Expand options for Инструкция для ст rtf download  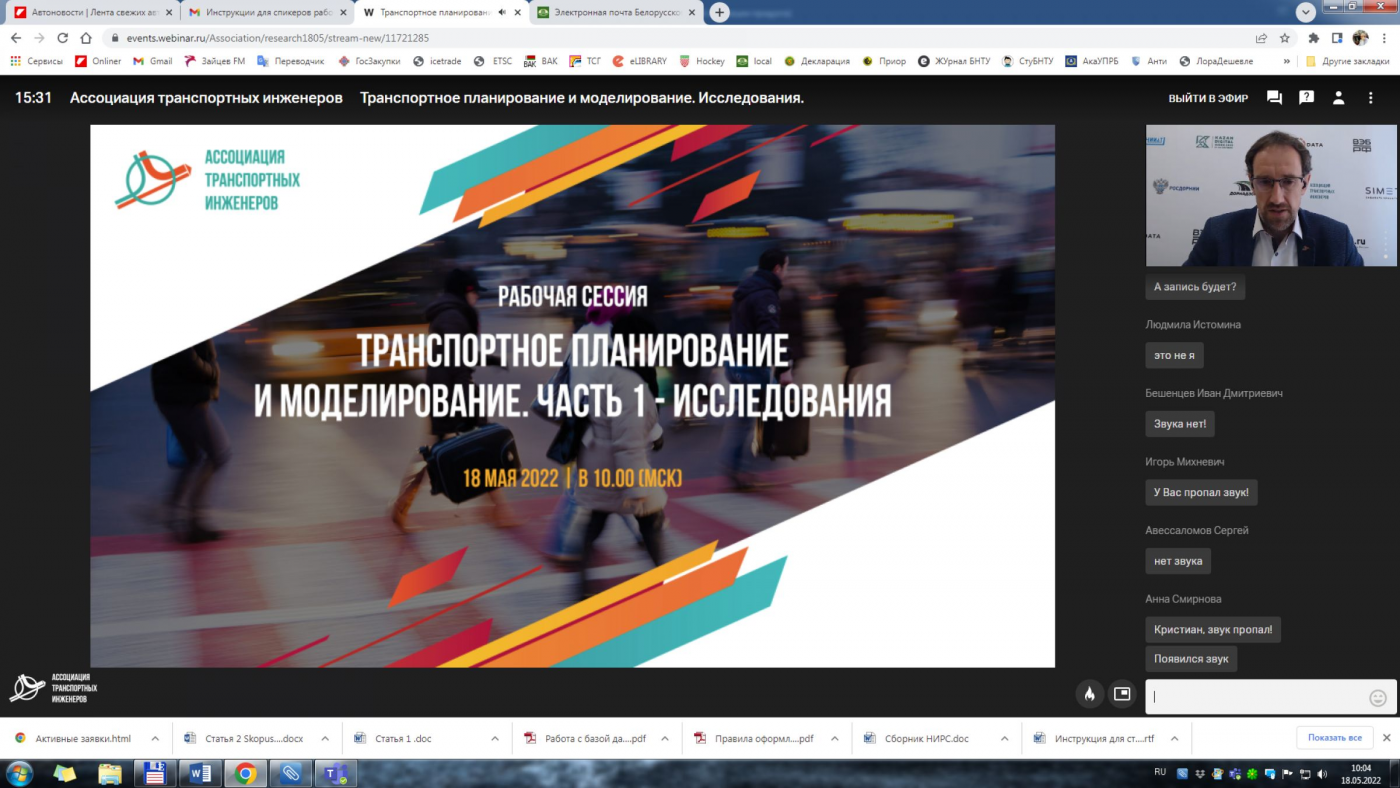[1175, 738]
